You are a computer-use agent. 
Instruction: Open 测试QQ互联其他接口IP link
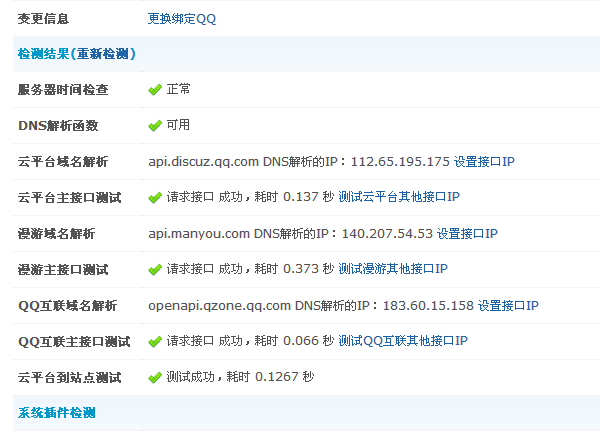(x=403, y=341)
